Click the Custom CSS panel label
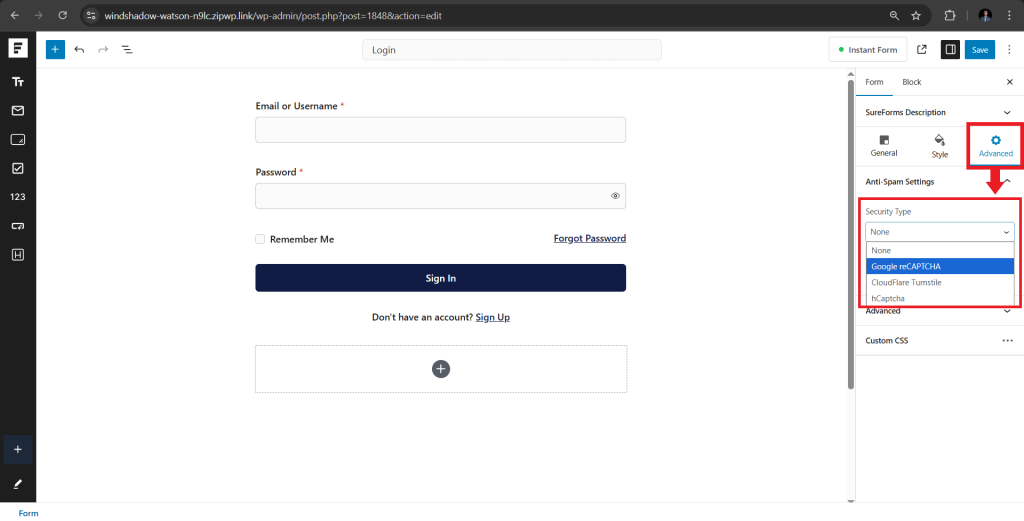Image resolution: width=1024 pixels, height=521 pixels. [886, 341]
